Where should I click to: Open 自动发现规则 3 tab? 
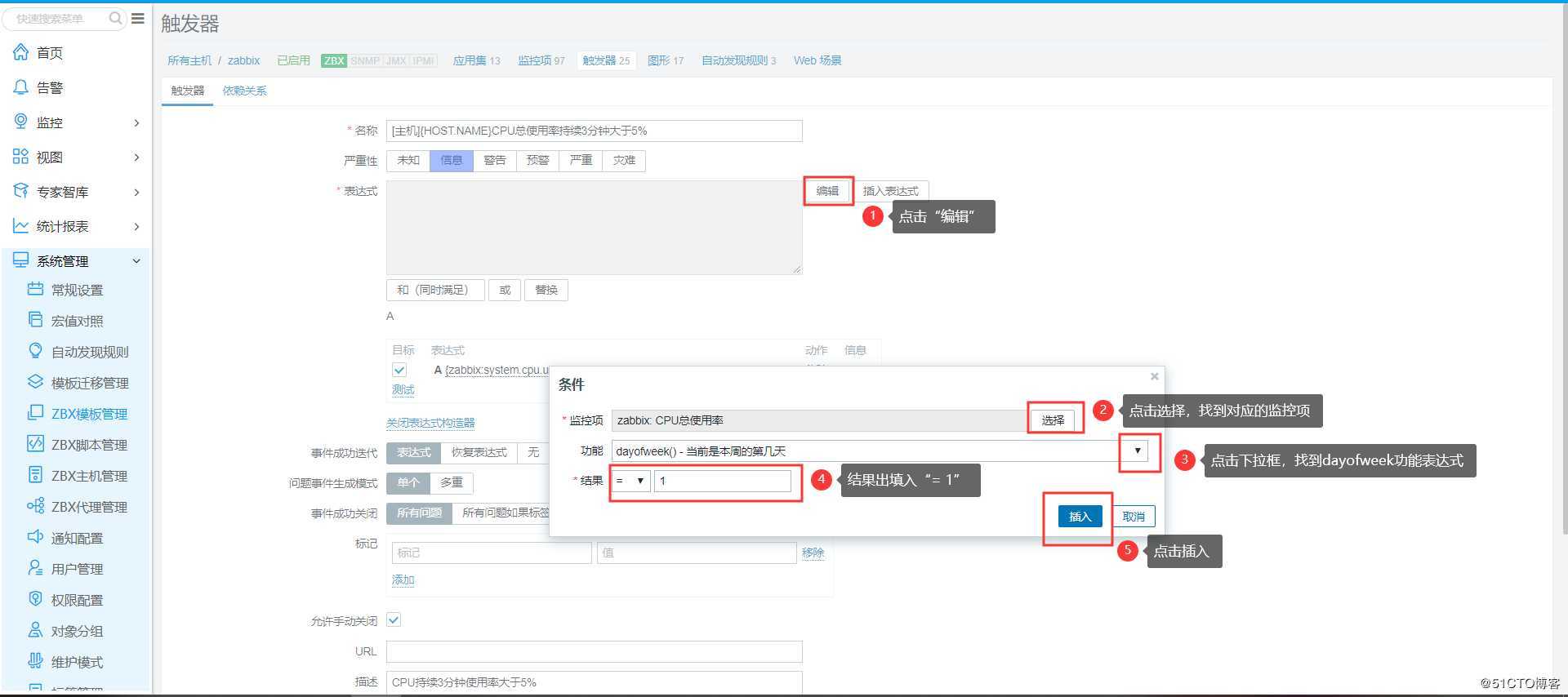[739, 60]
